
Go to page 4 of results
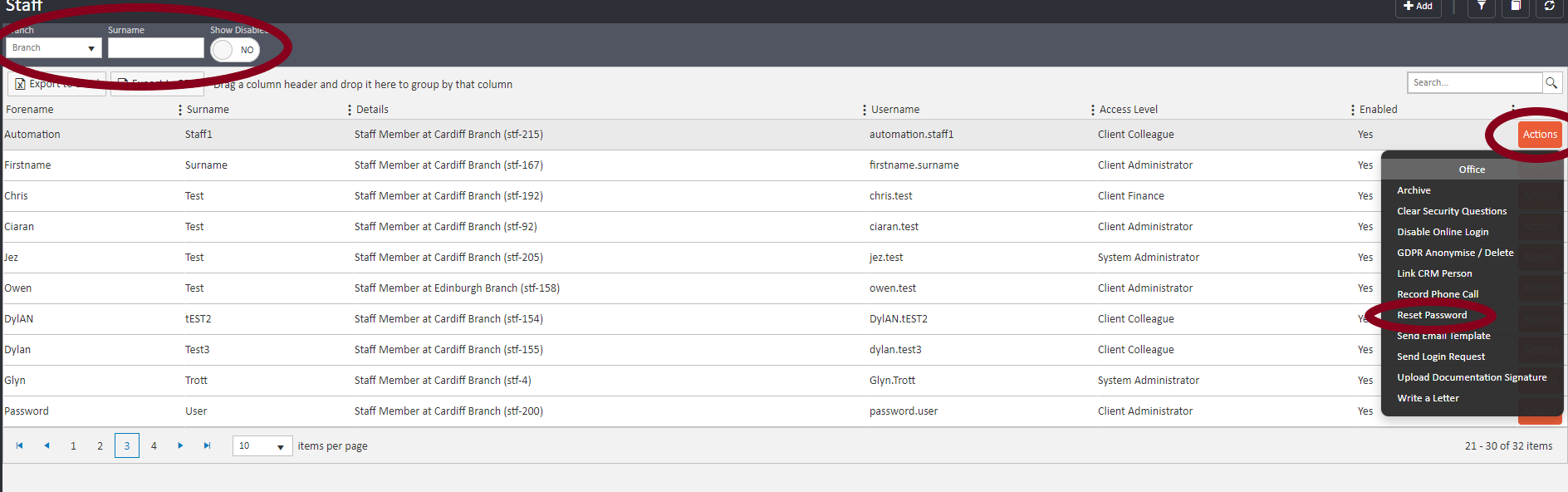pyautogui.click(x=154, y=446)
